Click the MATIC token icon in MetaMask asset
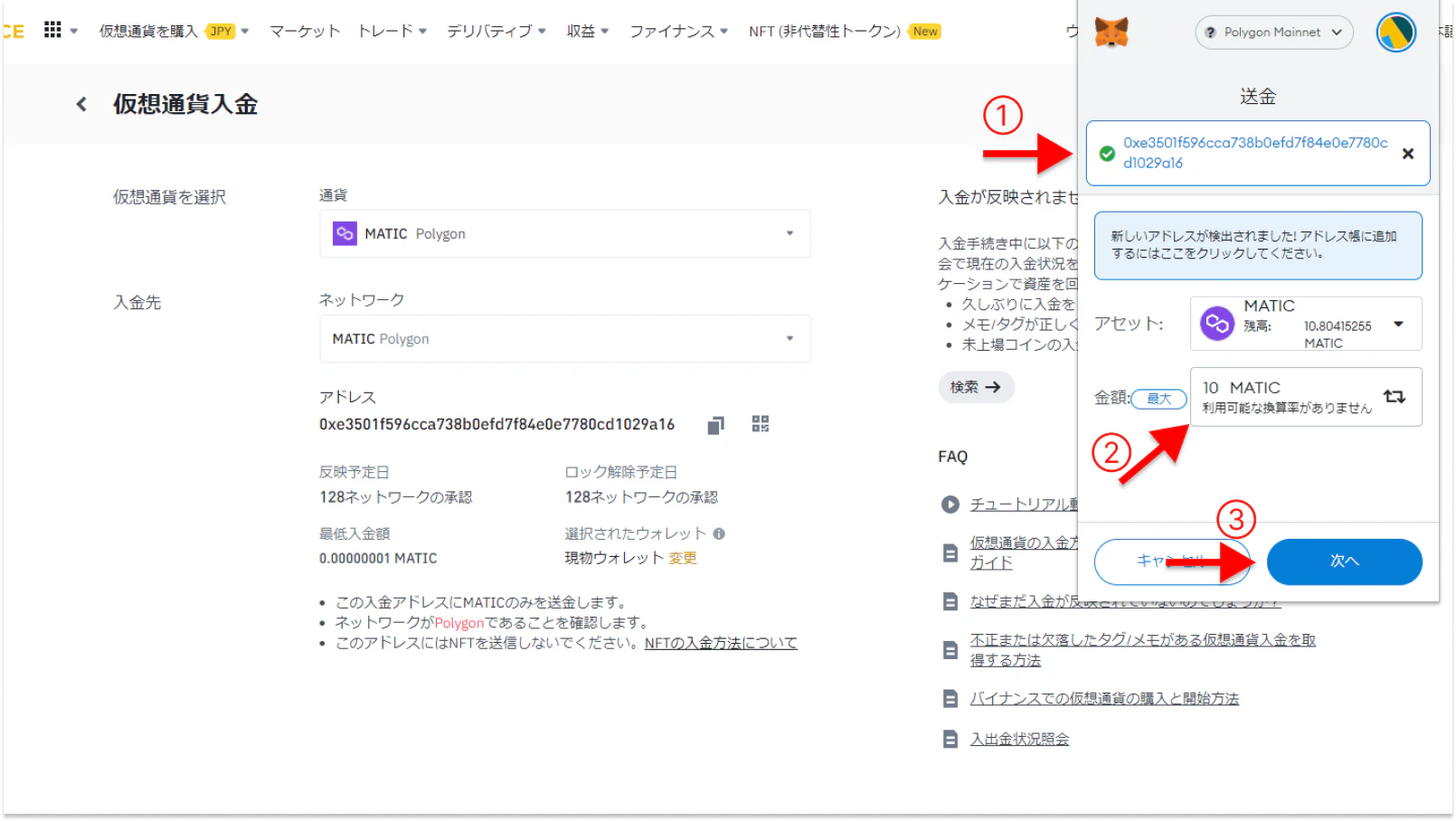Image resolution: width=1456 pixels, height=821 pixels. [1217, 324]
